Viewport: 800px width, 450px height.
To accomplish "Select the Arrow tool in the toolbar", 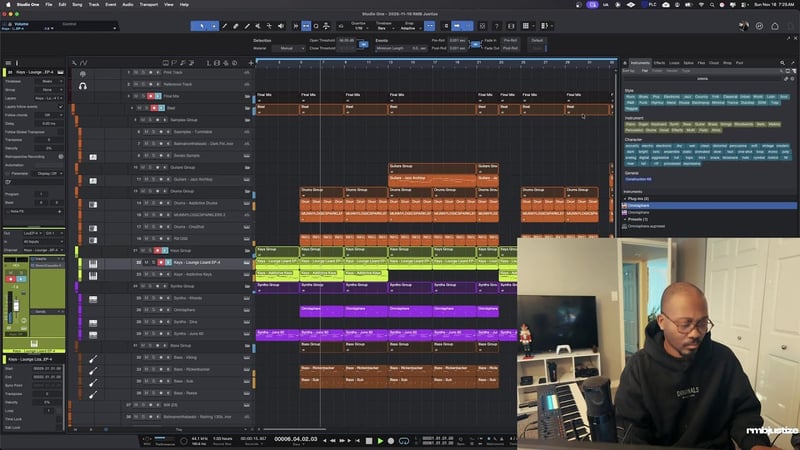I will pyautogui.click(x=204, y=26).
